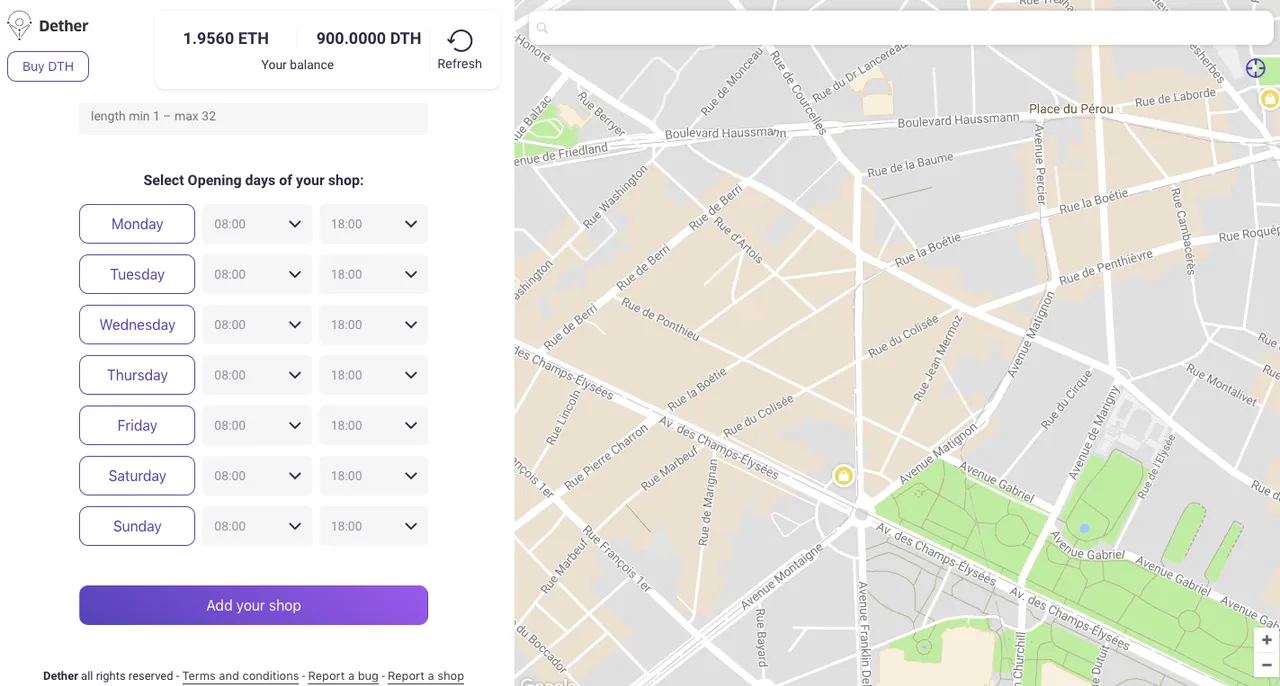Open Saturday's 08:00 opening time dropdown
Screen dimensions: 1280x686
[257, 476]
